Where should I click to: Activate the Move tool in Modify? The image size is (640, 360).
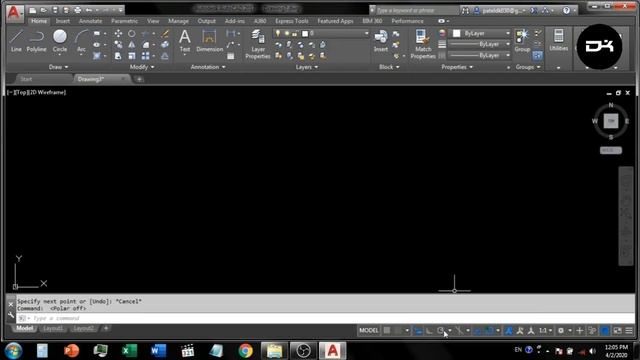point(118,33)
